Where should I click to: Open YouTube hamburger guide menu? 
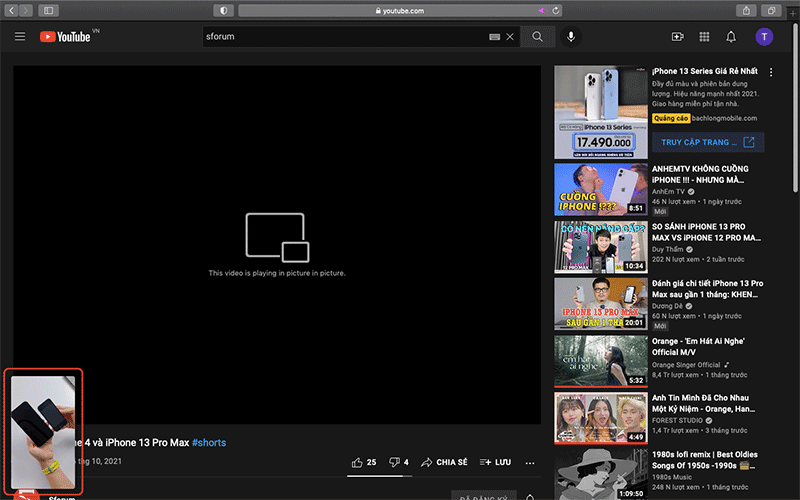[20, 36]
